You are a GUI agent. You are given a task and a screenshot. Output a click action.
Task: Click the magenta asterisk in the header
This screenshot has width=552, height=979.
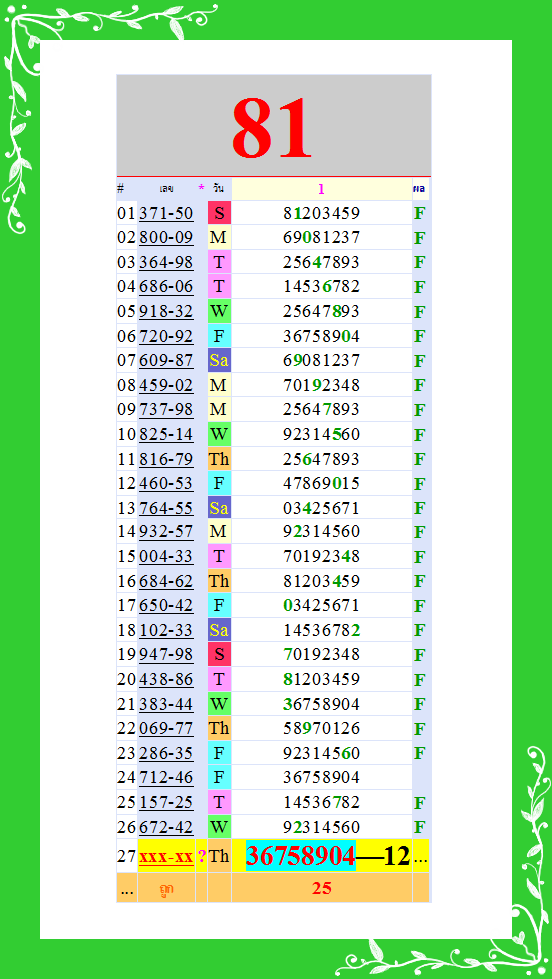tap(201, 189)
